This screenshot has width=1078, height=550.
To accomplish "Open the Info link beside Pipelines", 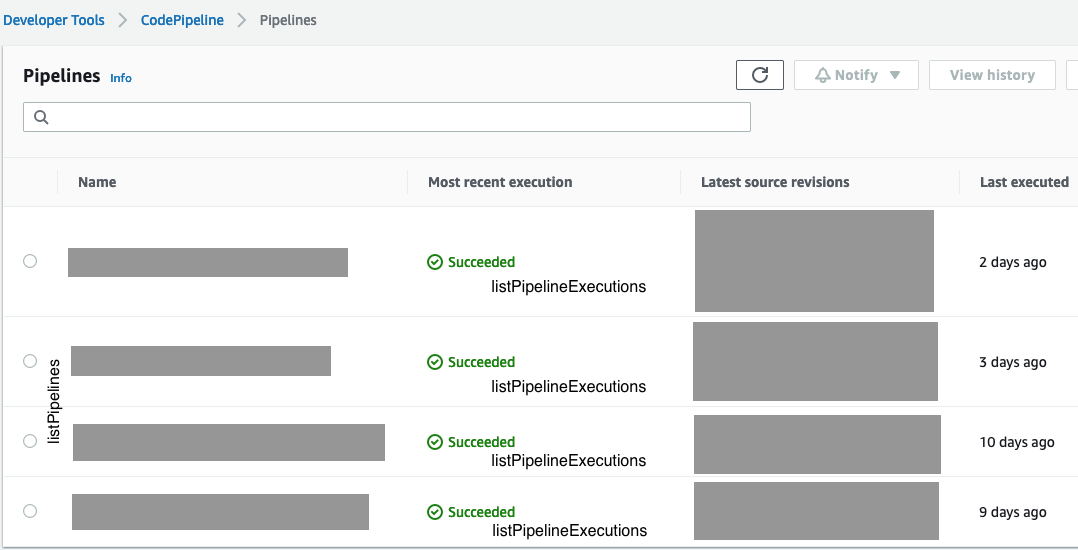I will 121,78.
